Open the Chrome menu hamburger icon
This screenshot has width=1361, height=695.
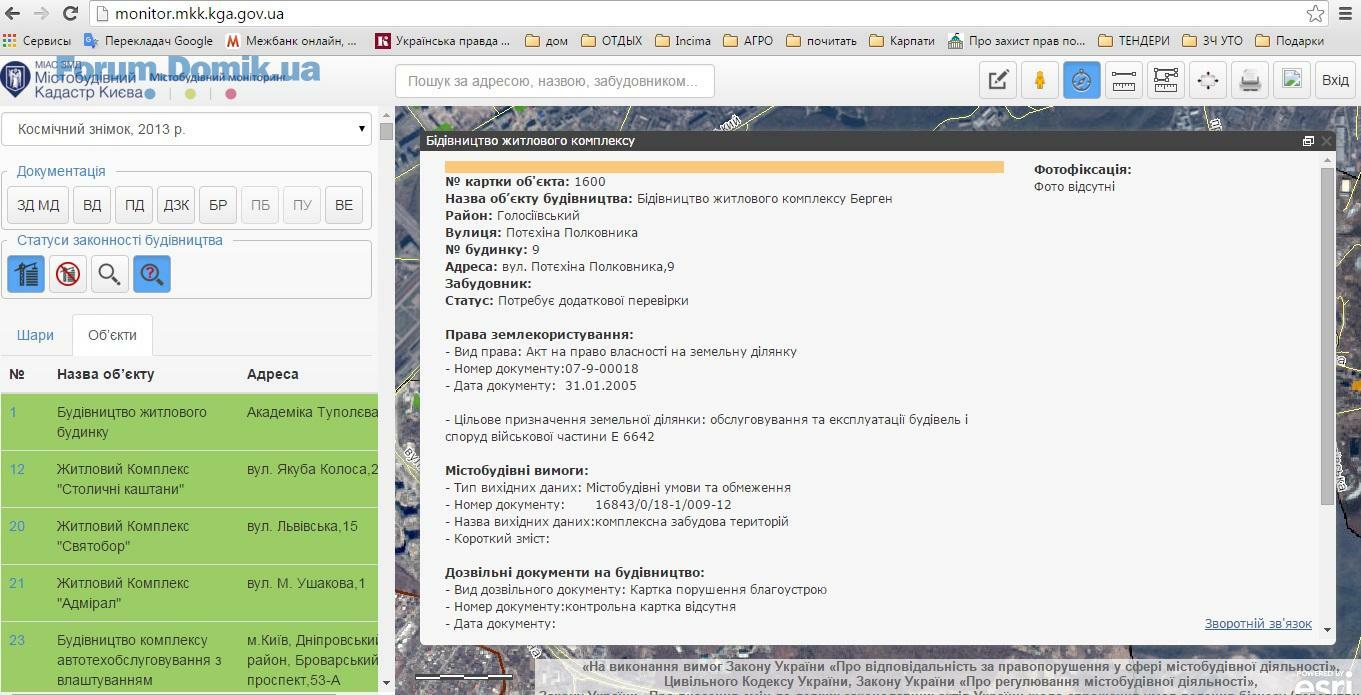pos(1346,14)
